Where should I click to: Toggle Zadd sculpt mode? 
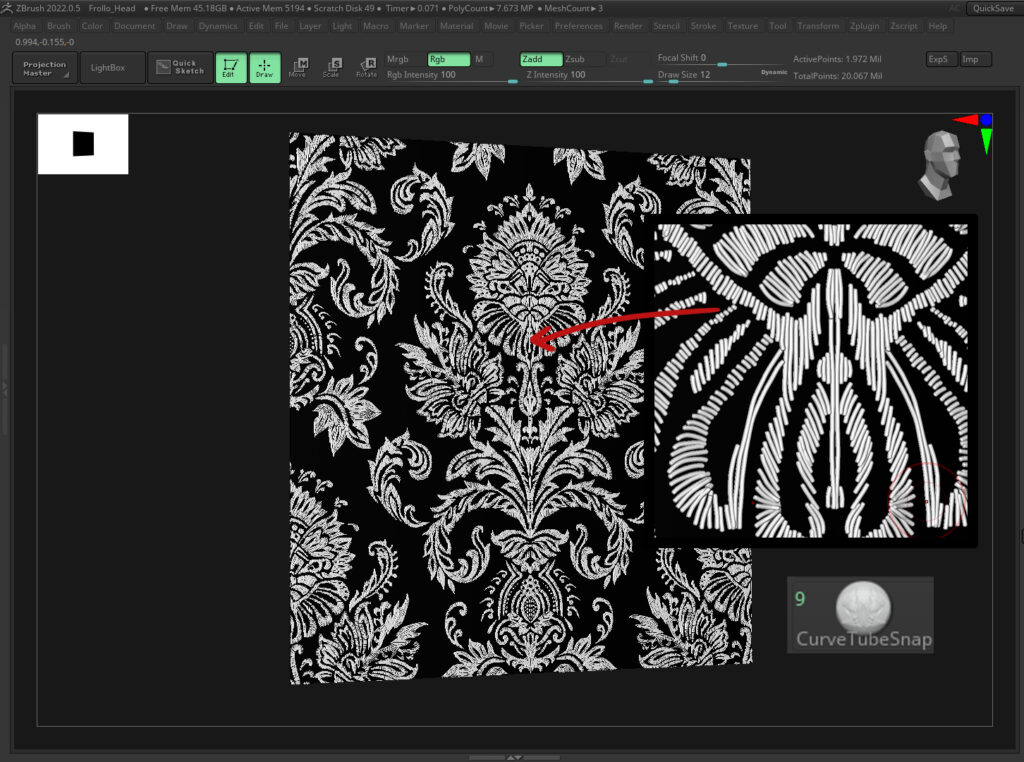tap(540, 59)
